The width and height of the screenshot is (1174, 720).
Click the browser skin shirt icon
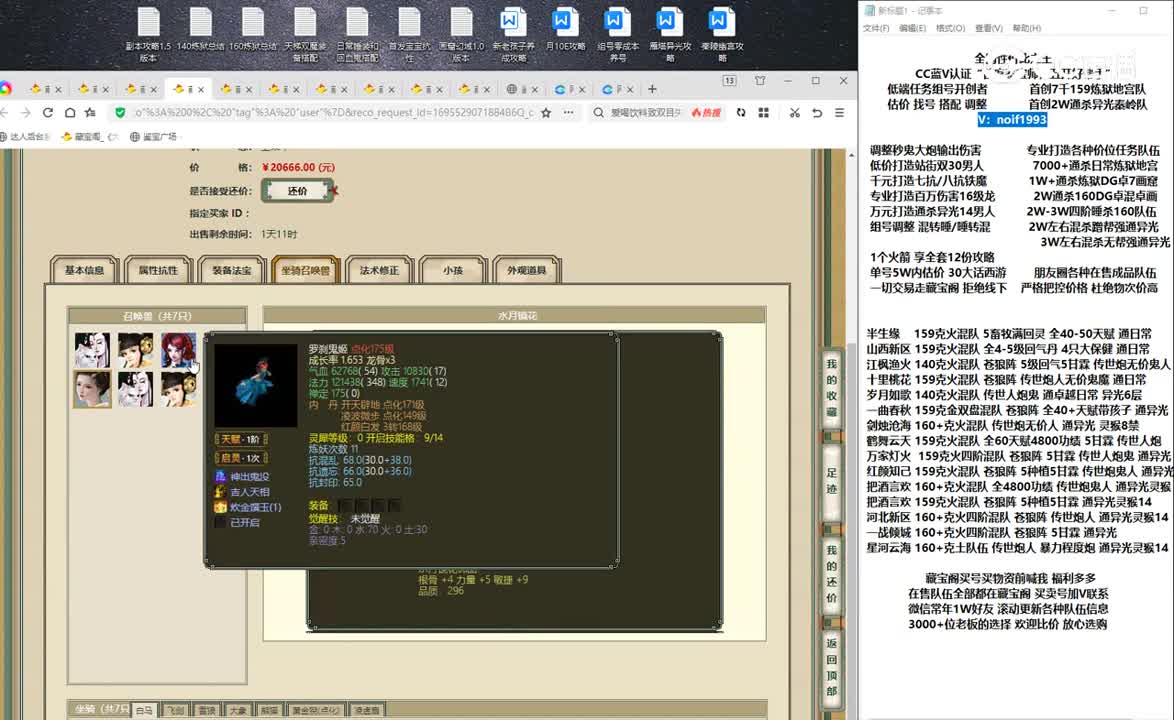point(760,80)
